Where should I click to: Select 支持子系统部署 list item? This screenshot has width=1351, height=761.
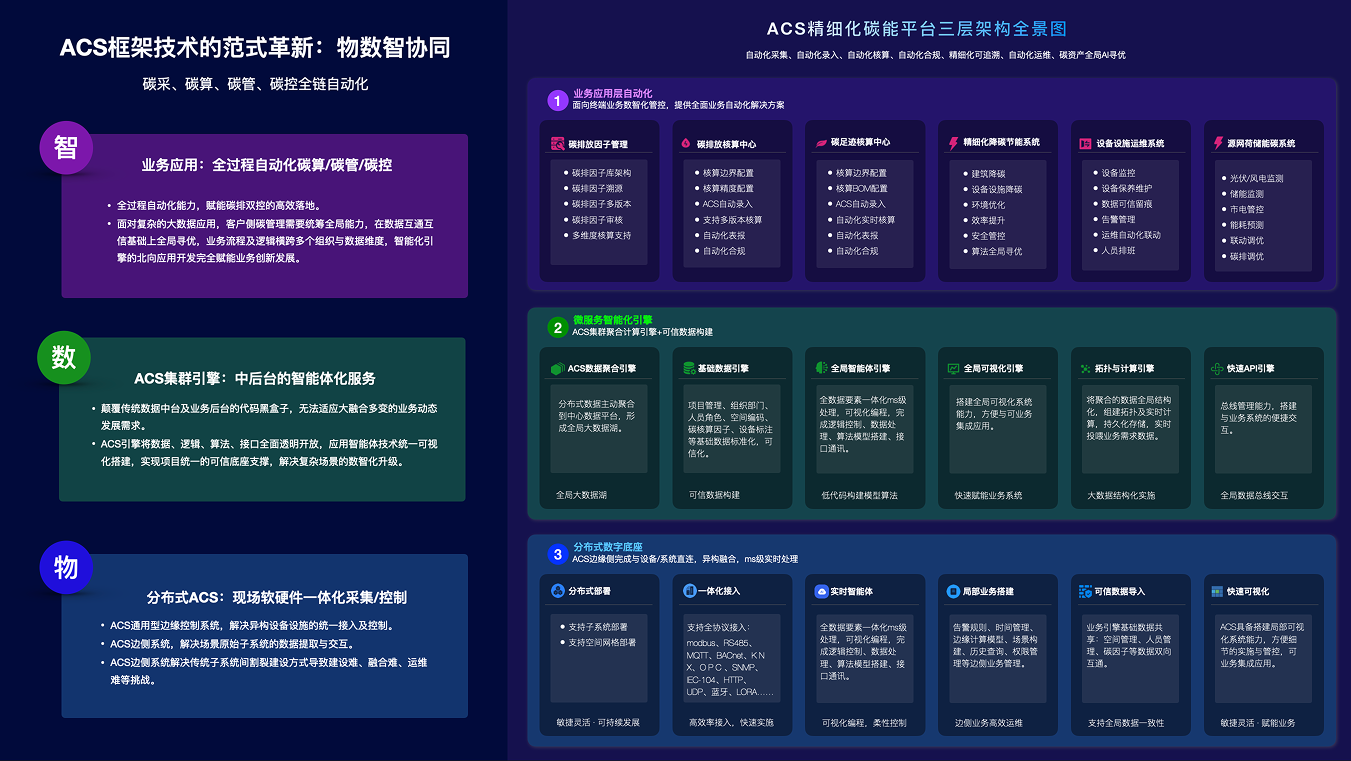pos(597,626)
